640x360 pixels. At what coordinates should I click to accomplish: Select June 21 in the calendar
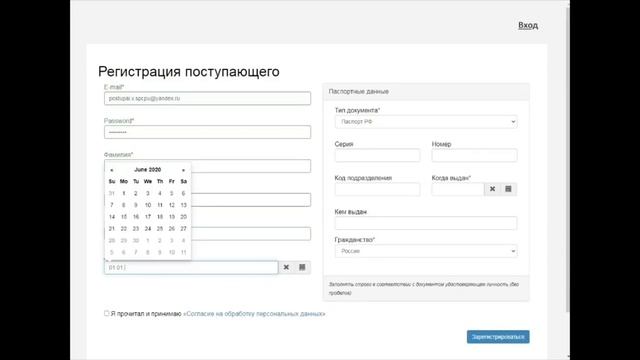[112, 229]
